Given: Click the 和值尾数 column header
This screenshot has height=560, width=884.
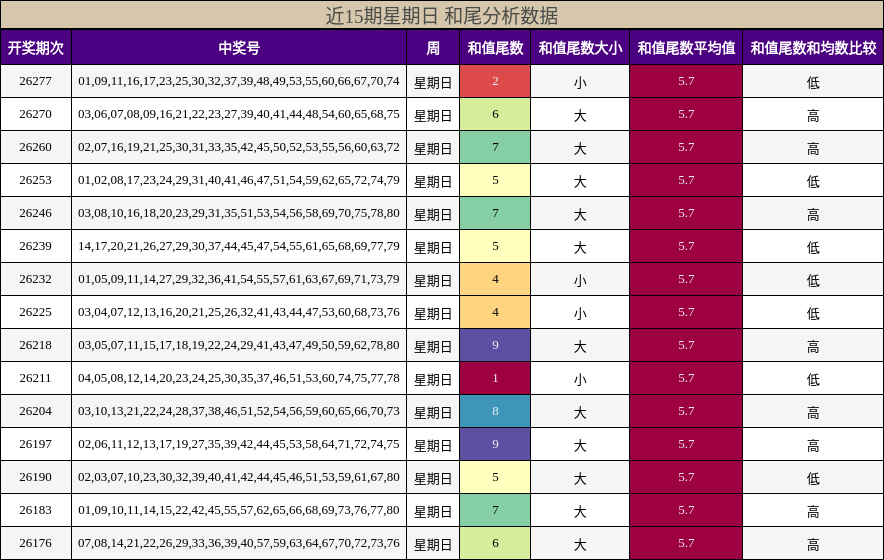Looking at the screenshot, I should [495, 48].
